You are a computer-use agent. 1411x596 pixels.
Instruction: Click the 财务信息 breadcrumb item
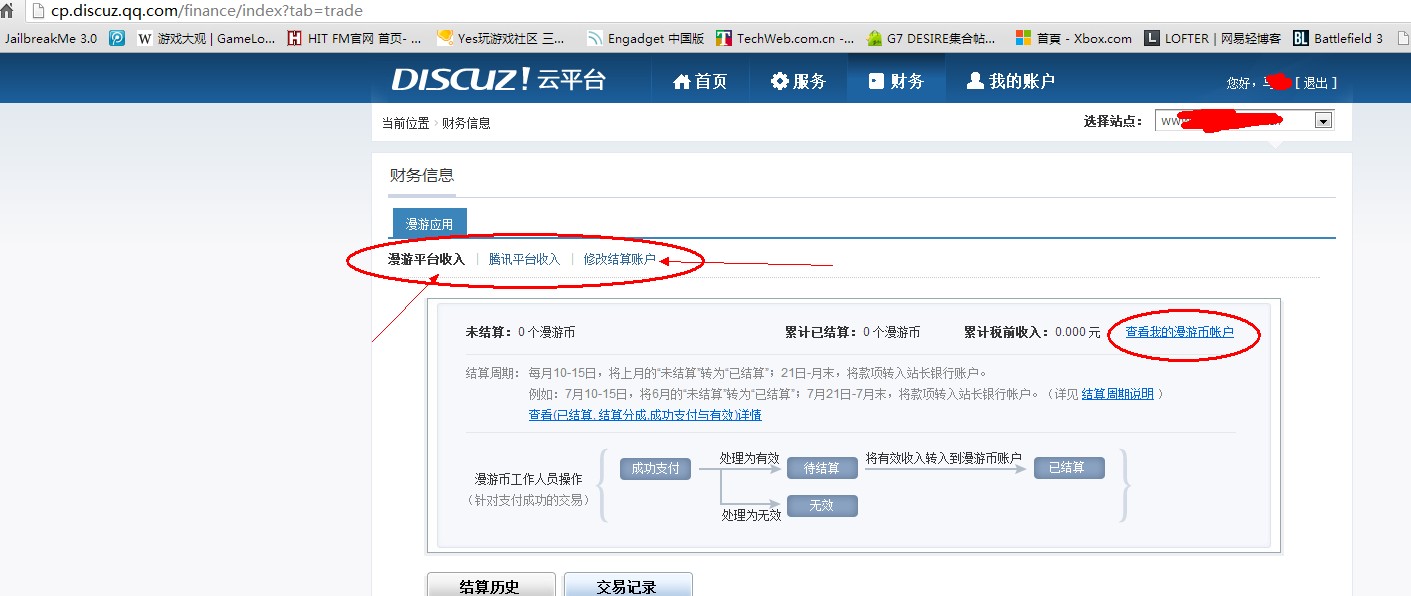[x=466, y=123]
